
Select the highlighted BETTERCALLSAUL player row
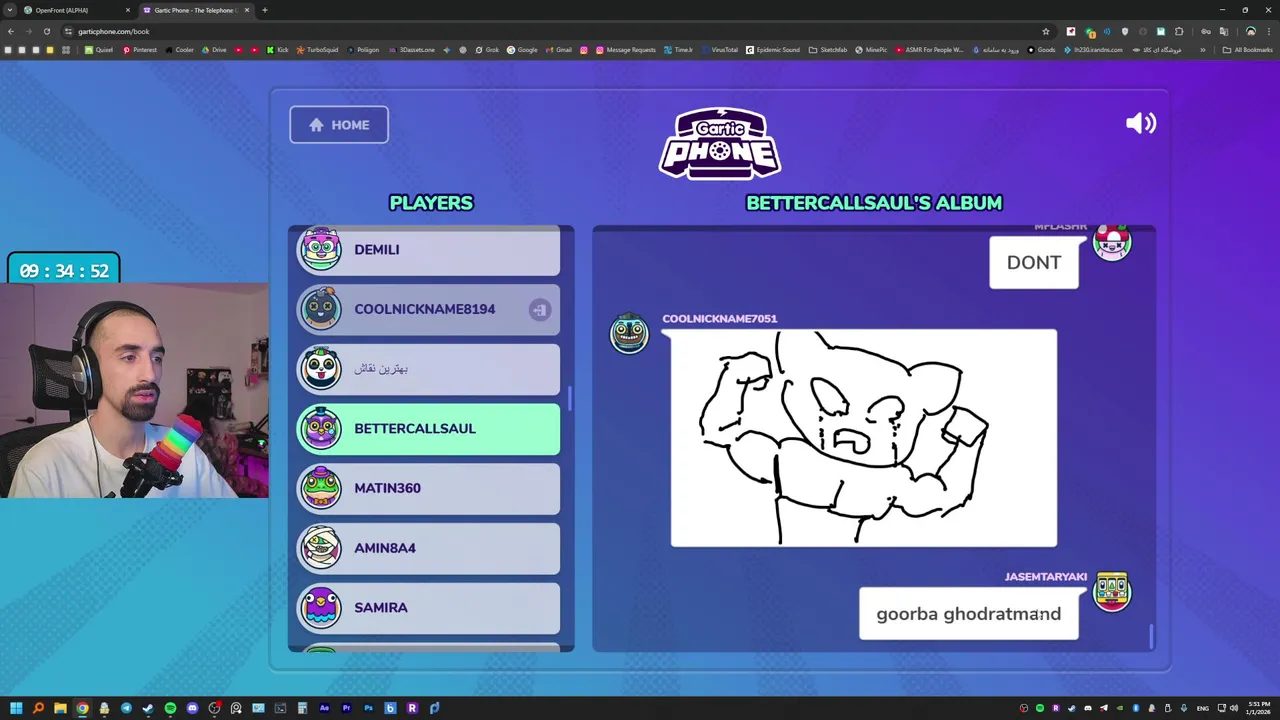(429, 428)
